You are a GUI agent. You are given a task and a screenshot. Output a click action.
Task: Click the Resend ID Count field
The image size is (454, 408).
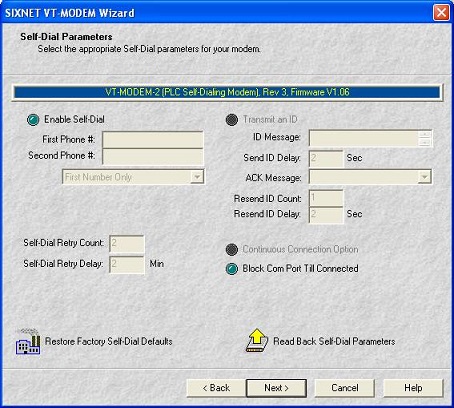point(326,198)
